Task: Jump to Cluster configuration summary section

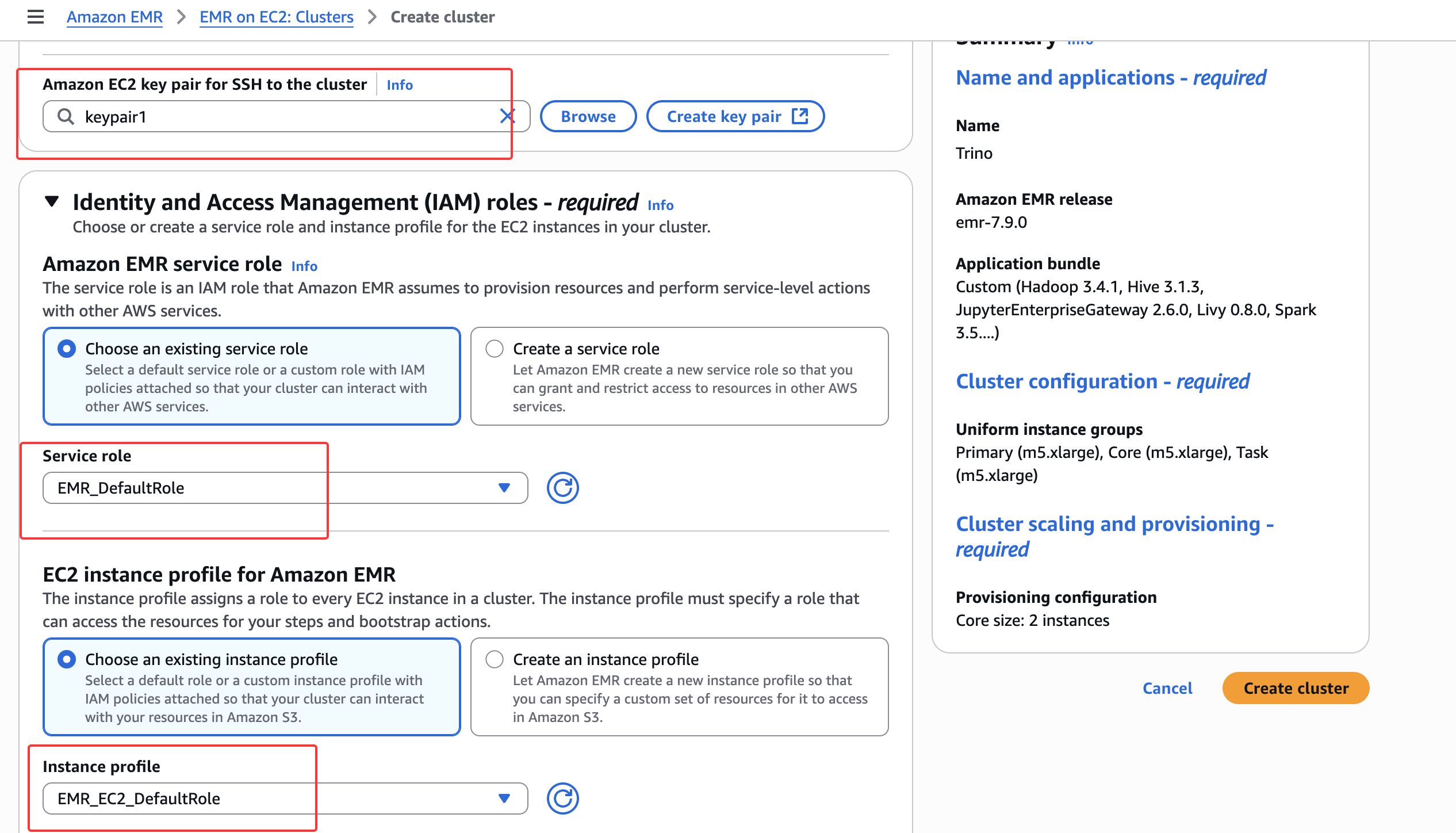Action: coord(1102,381)
